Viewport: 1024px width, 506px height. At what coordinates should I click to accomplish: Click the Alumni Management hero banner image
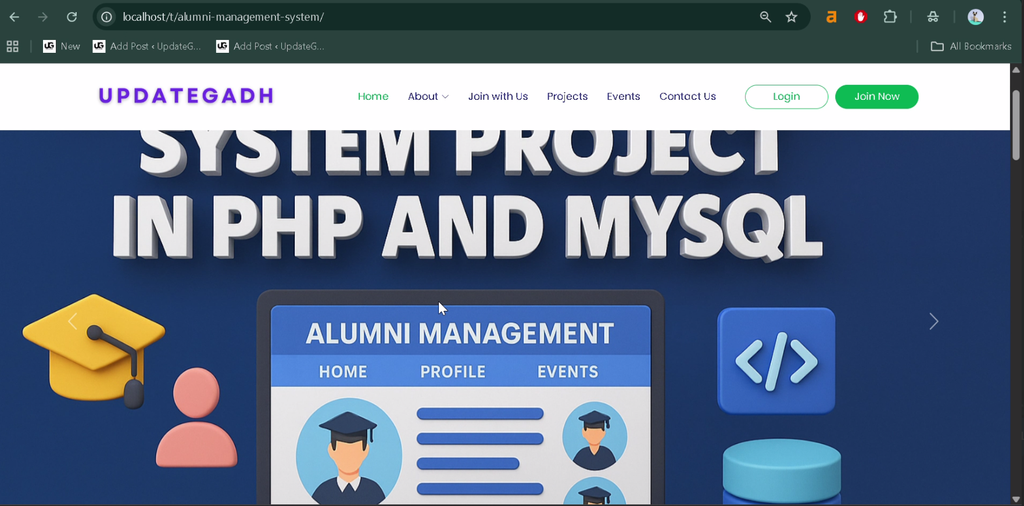coord(505,317)
